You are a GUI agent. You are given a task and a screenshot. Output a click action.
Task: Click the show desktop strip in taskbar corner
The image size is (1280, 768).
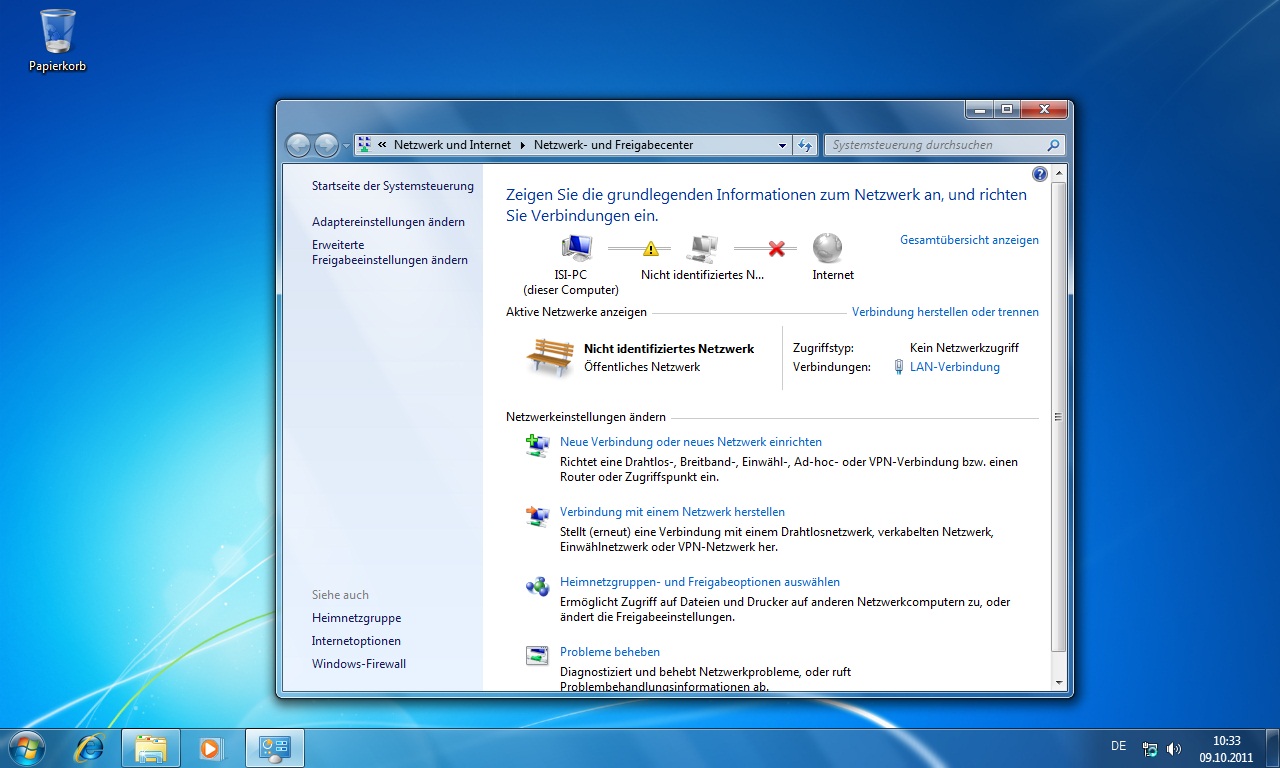1272,748
